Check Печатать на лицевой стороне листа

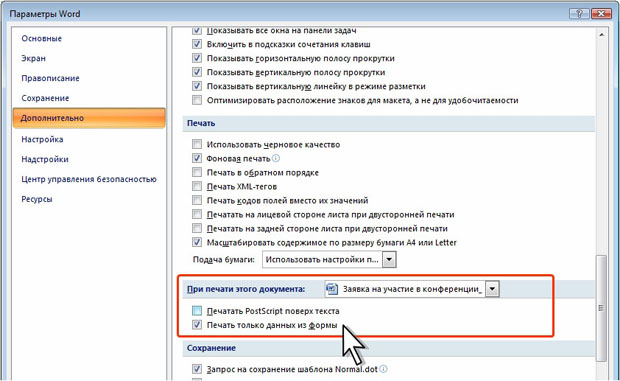[x=197, y=214]
